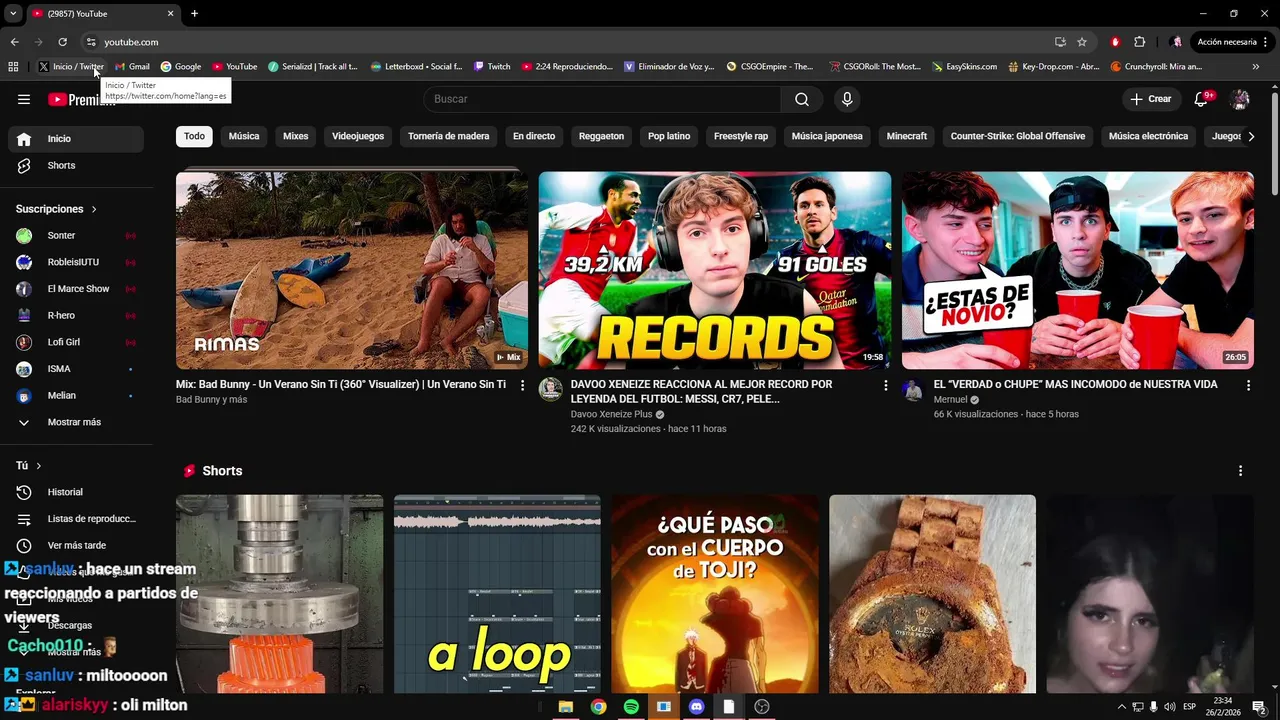Screen dimensions: 1280x720
Task: Open Spotify from the taskbar
Action: click(631, 707)
